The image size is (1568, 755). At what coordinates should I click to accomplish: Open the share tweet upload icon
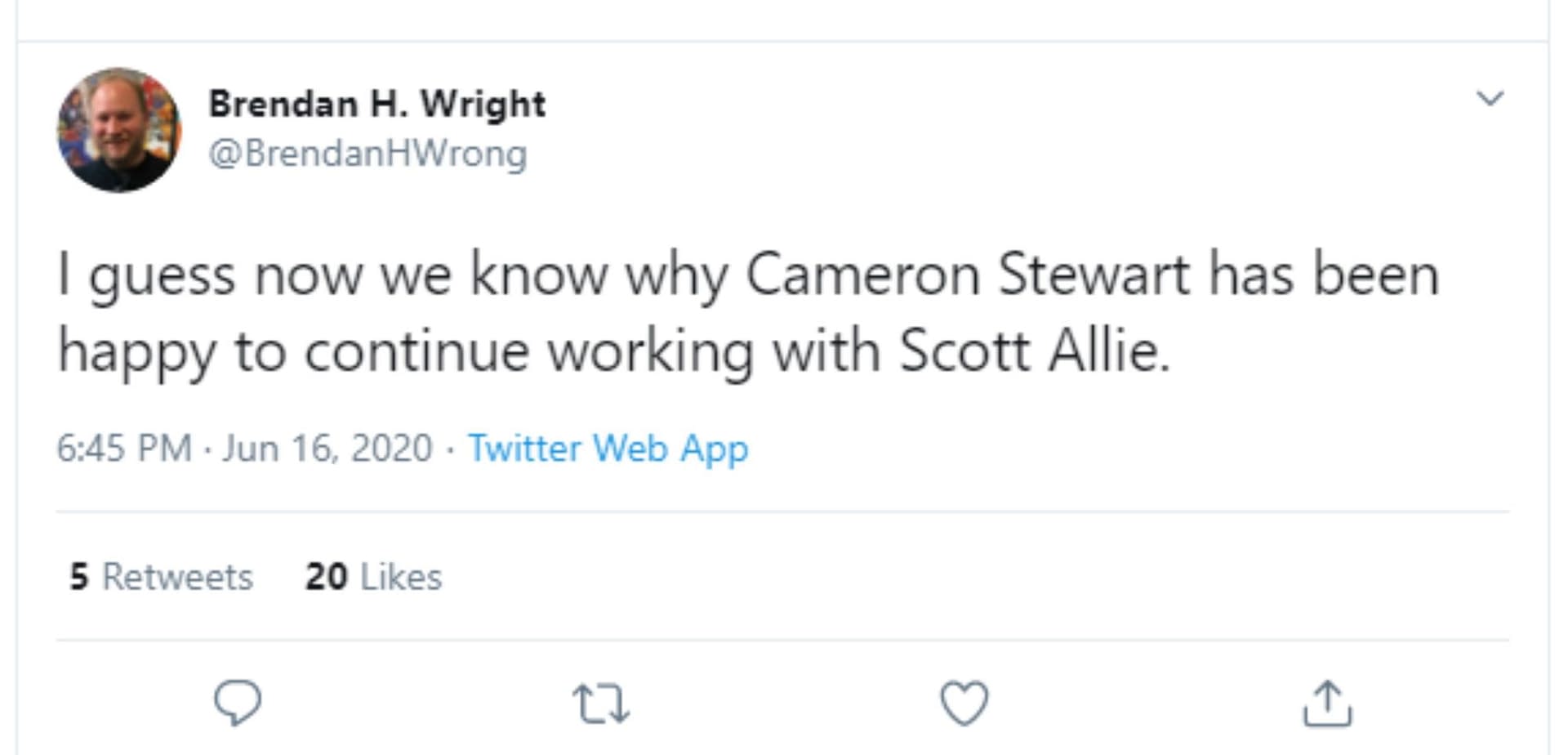click(x=1327, y=703)
